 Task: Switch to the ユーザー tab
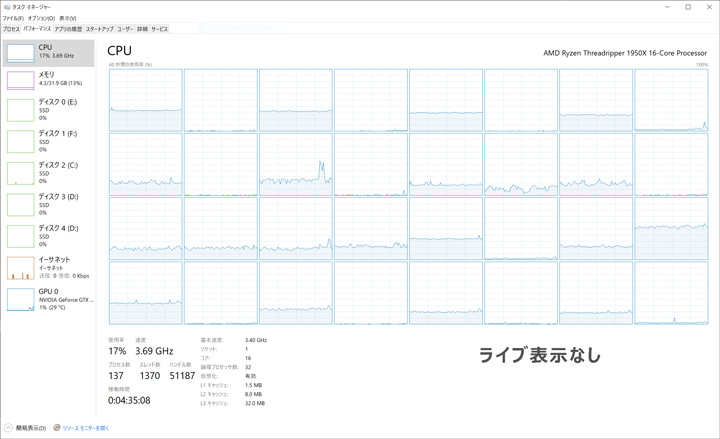pyautogui.click(x=125, y=29)
